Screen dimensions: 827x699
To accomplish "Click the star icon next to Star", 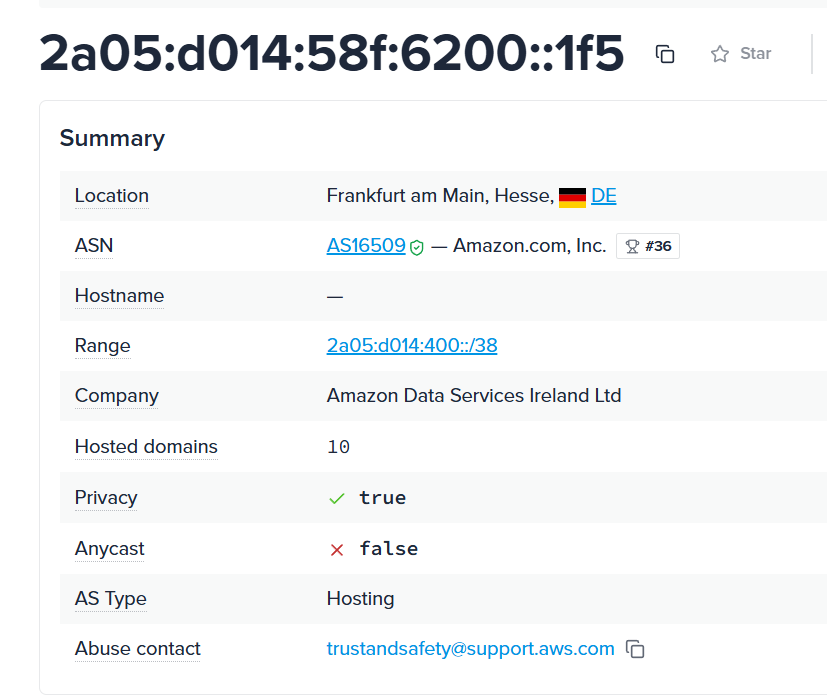I will 720,54.
